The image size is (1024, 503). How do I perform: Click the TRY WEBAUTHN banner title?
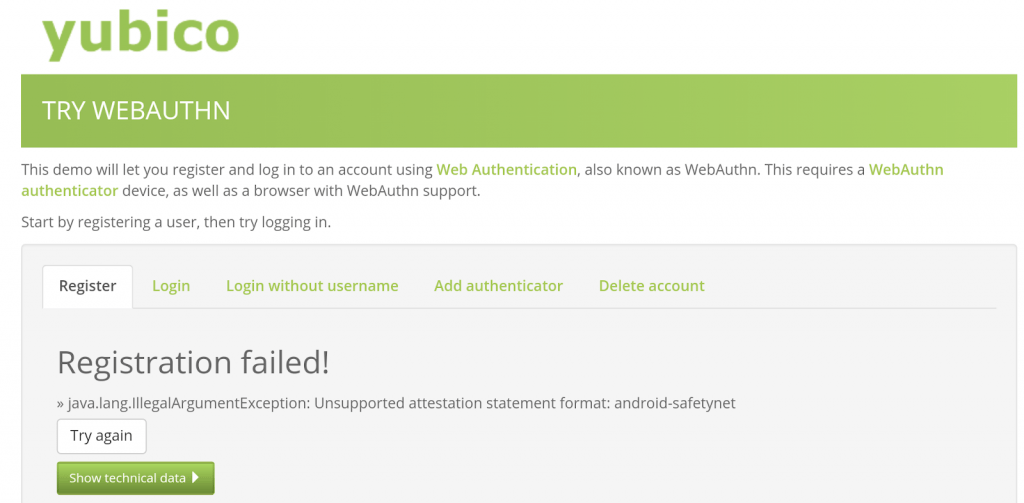pyautogui.click(x=136, y=111)
